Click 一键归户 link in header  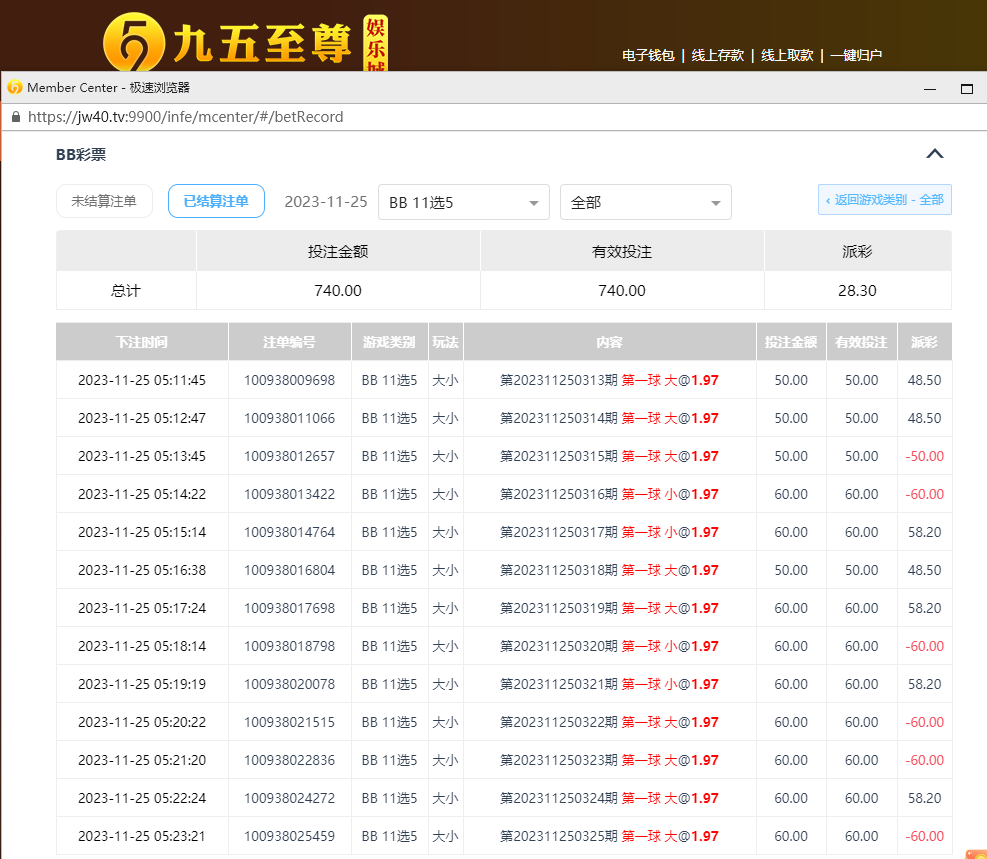click(856, 55)
